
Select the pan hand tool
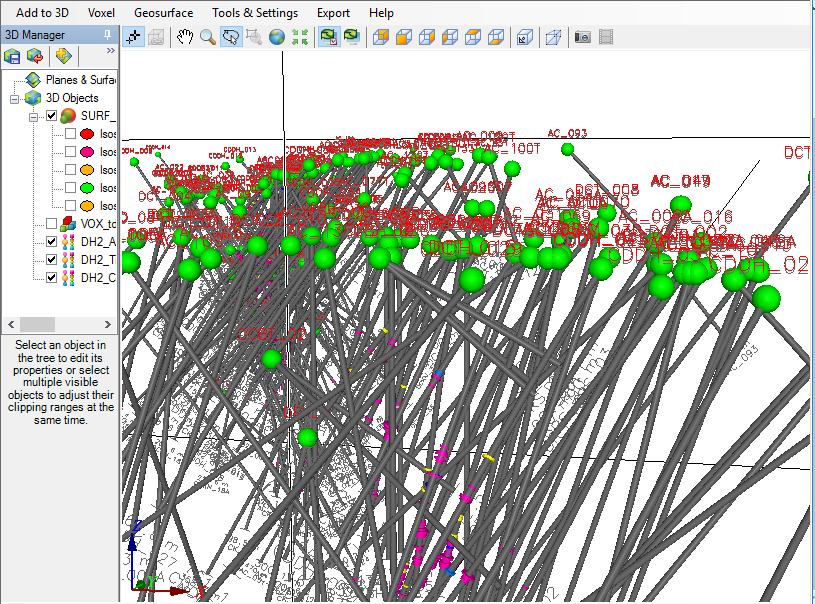[x=185, y=37]
